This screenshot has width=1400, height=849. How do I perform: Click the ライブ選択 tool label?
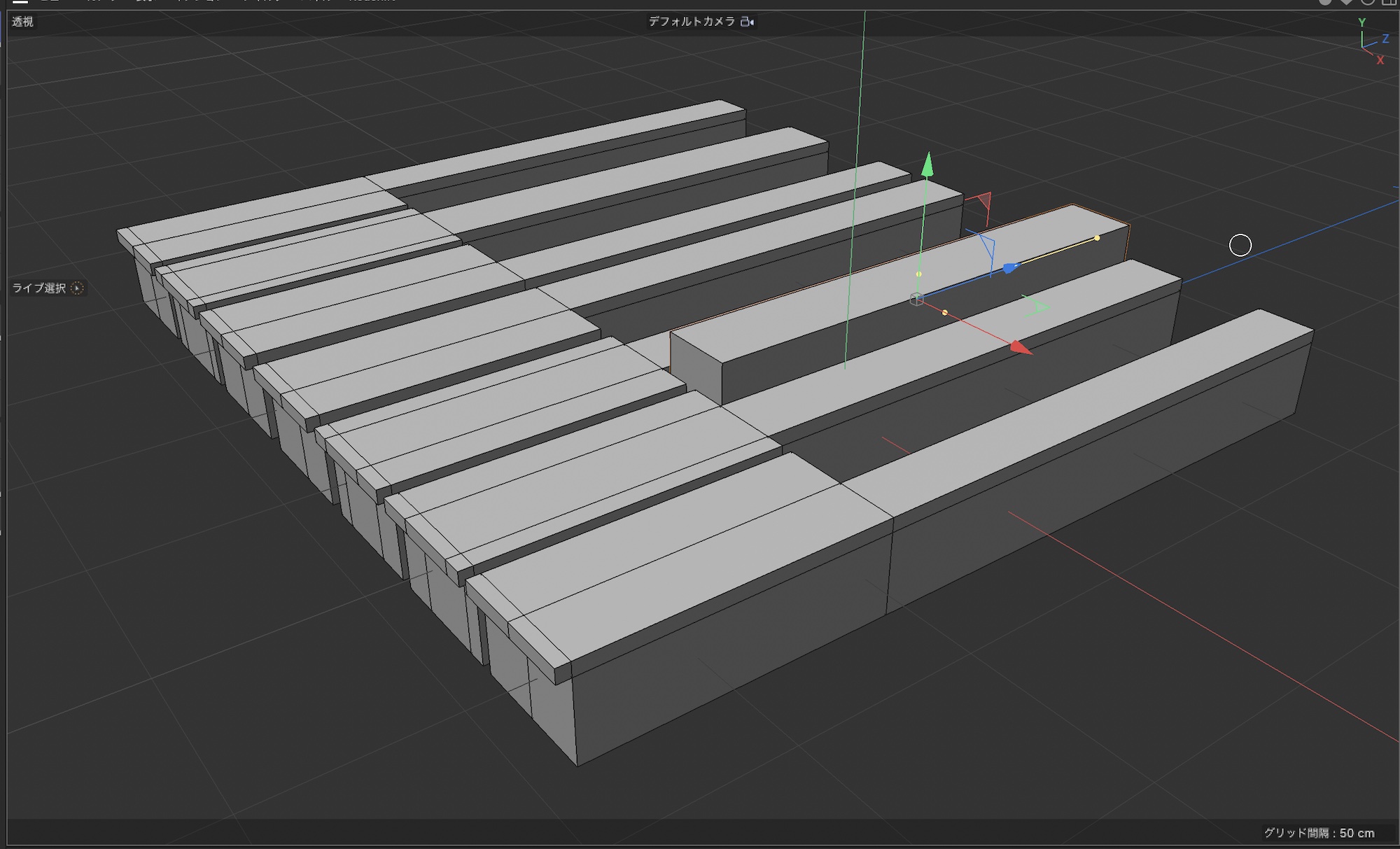point(39,288)
